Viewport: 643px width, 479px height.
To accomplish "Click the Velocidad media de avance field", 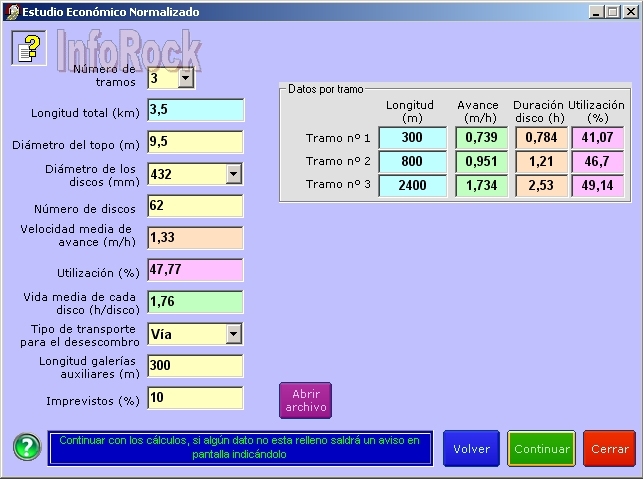I will [x=195, y=238].
